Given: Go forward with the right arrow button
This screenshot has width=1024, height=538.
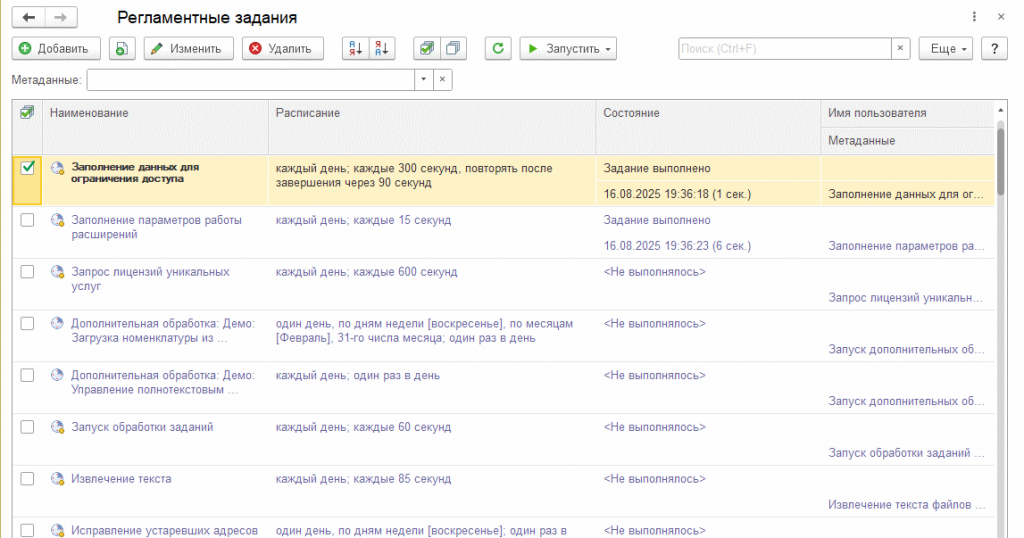Looking at the screenshot, I should [x=61, y=18].
